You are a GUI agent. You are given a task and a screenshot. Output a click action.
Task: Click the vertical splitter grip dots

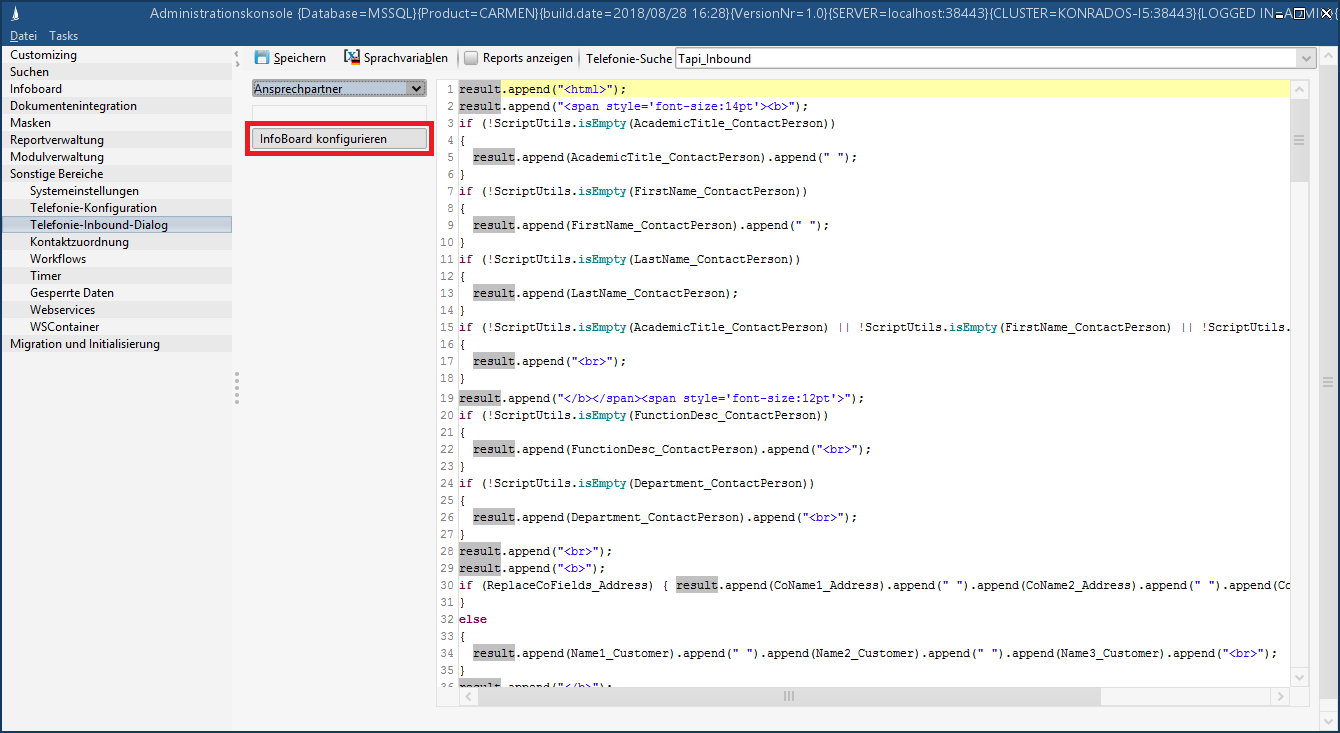tap(237, 388)
